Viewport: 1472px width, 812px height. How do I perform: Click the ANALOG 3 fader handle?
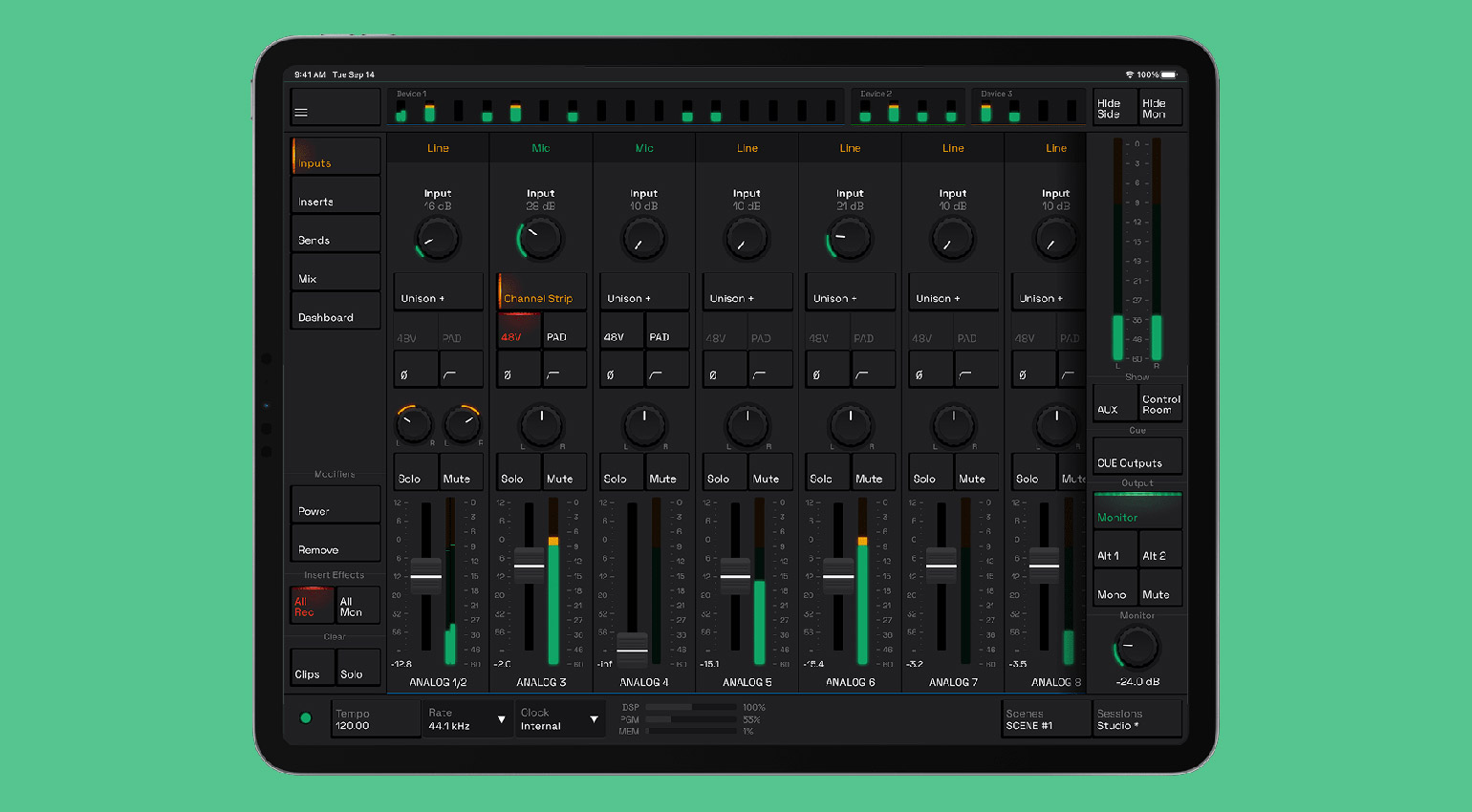point(529,566)
